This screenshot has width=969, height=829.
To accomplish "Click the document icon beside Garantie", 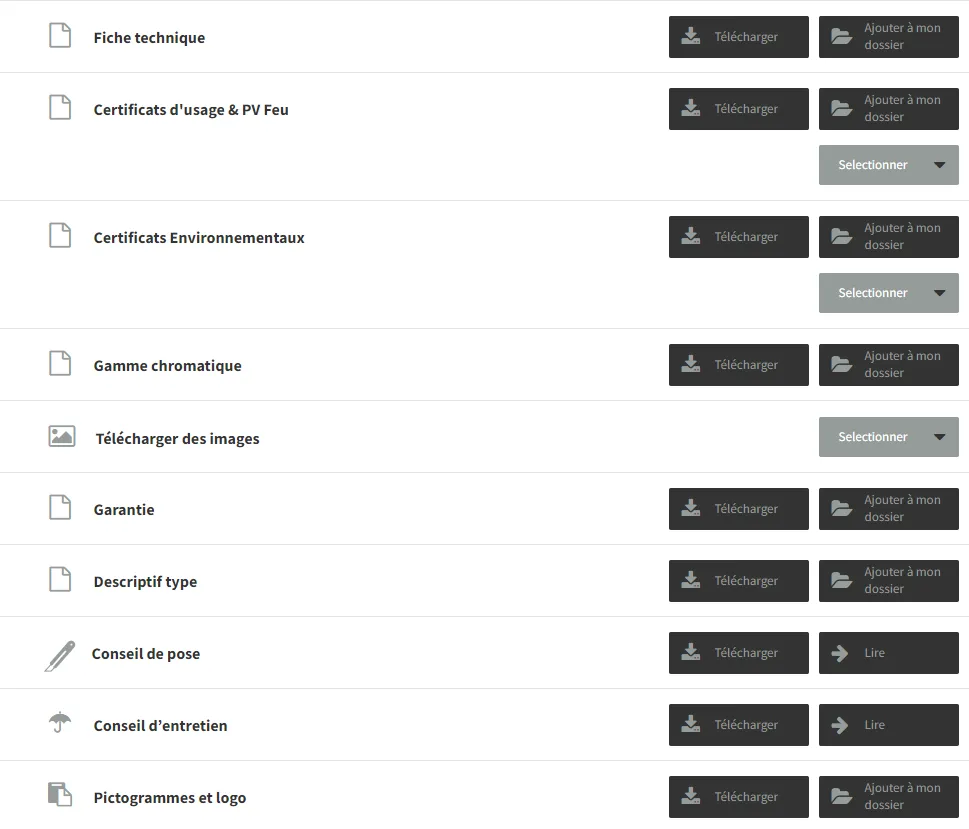I will 60,508.
